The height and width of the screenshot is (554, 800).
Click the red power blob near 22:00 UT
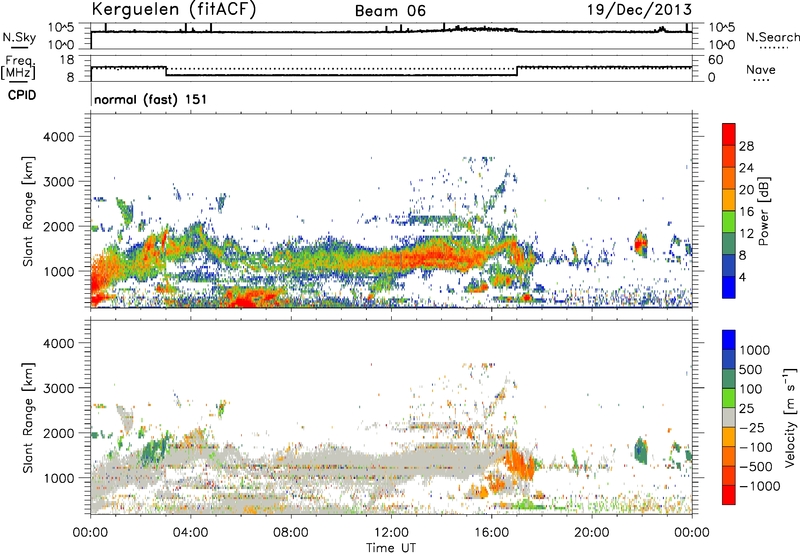tap(641, 244)
